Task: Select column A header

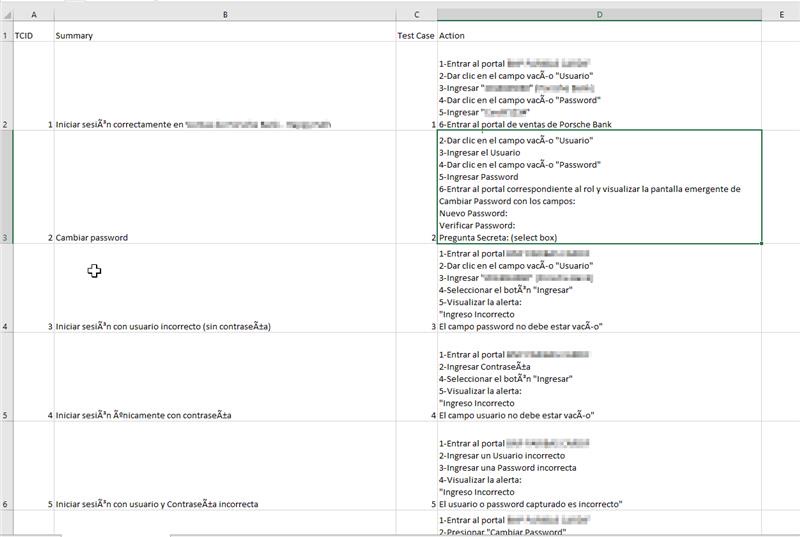Action: [x=34, y=15]
